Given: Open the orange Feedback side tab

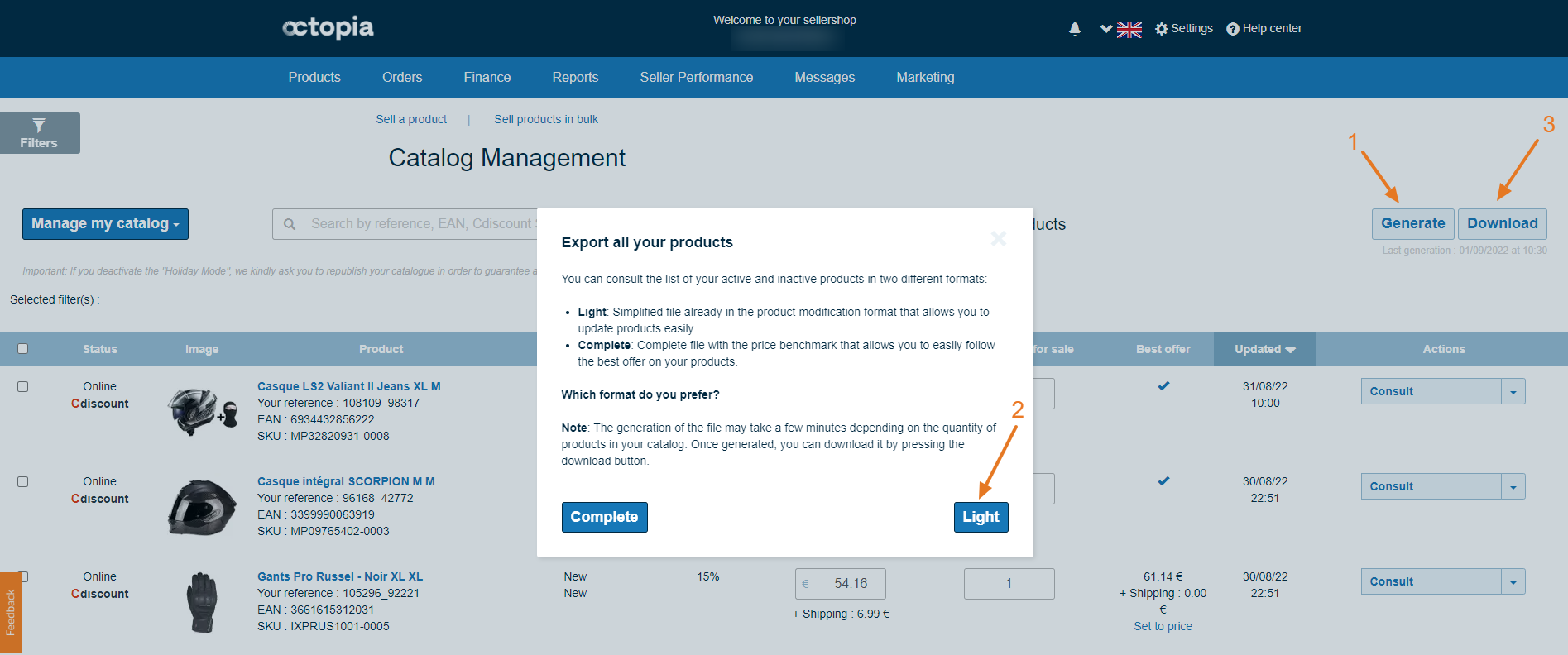Looking at the screenshot, I should 11,612.
